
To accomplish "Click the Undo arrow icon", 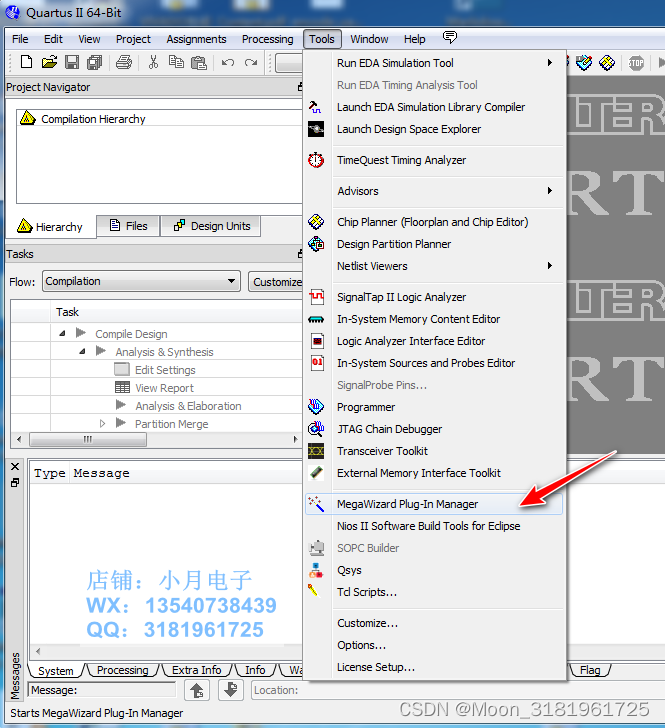I will pyautogui.click(x=228, y=62).
